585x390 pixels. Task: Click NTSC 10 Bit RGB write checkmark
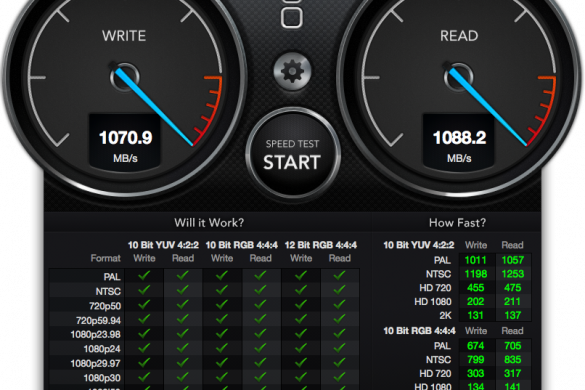click(x=222, y=290)
